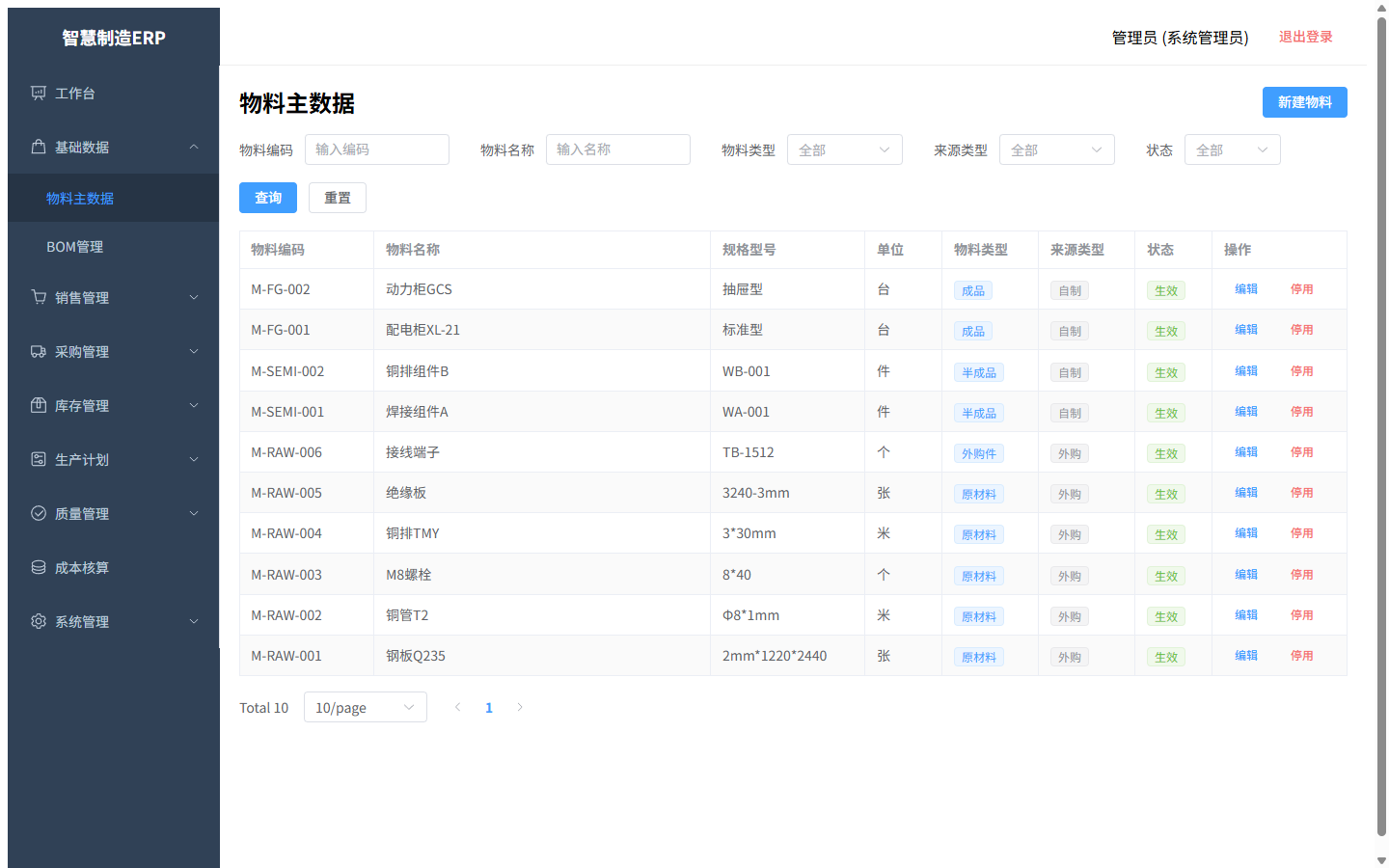Focus the 物料编码 input field
This screenshot has width=1389, height=868.
377,149
